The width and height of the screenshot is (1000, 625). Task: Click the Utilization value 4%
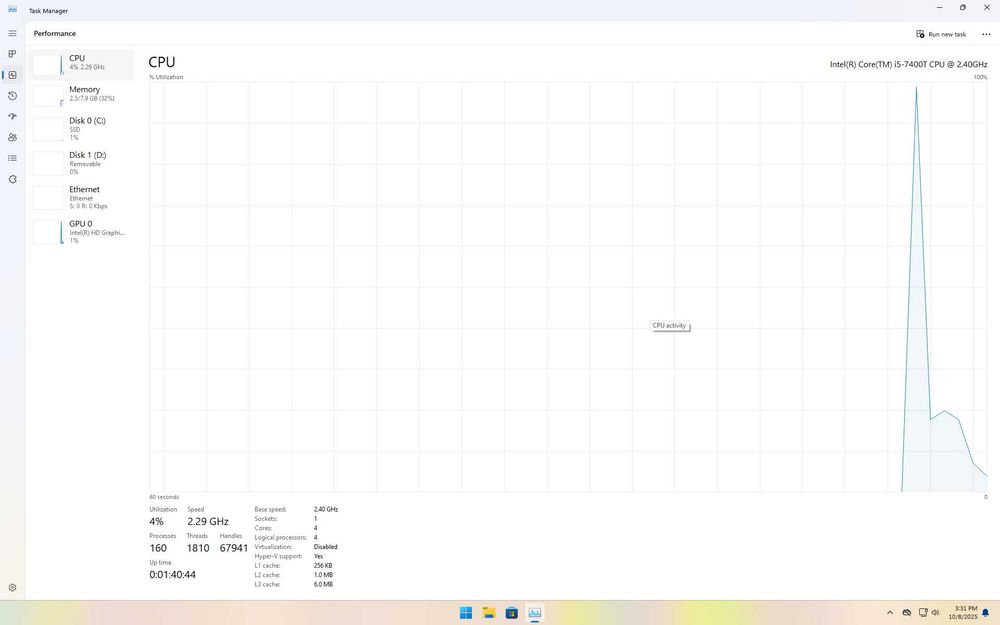coord(156,522)
